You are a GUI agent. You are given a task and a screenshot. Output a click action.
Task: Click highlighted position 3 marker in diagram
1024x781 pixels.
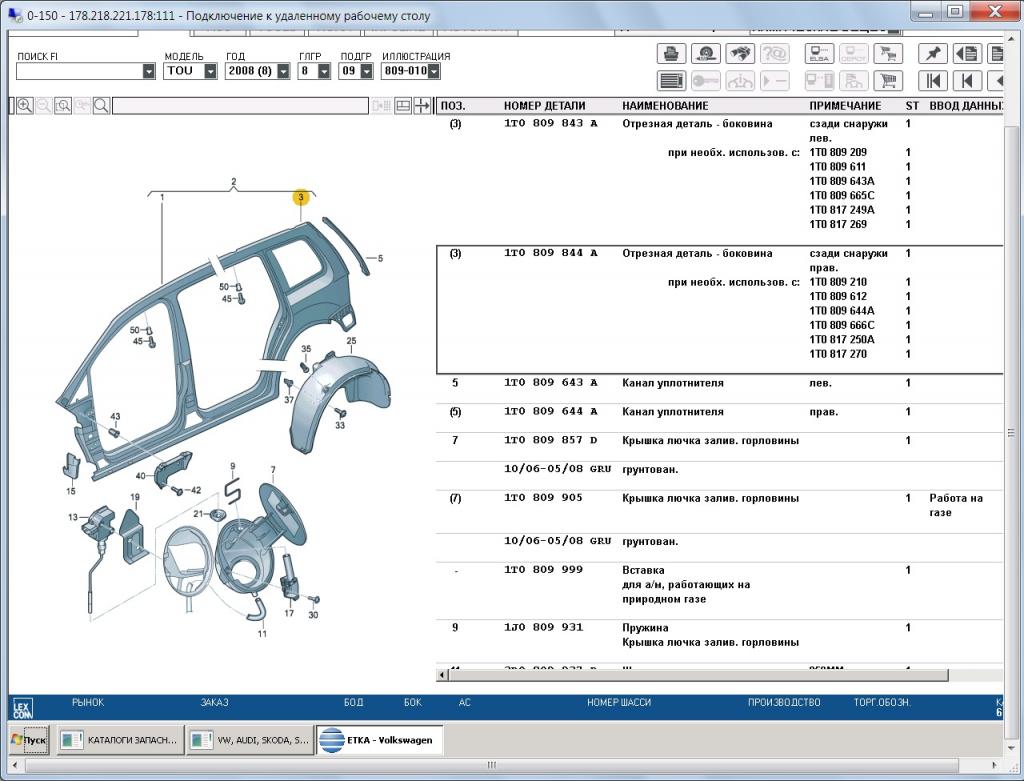point(300,197)
